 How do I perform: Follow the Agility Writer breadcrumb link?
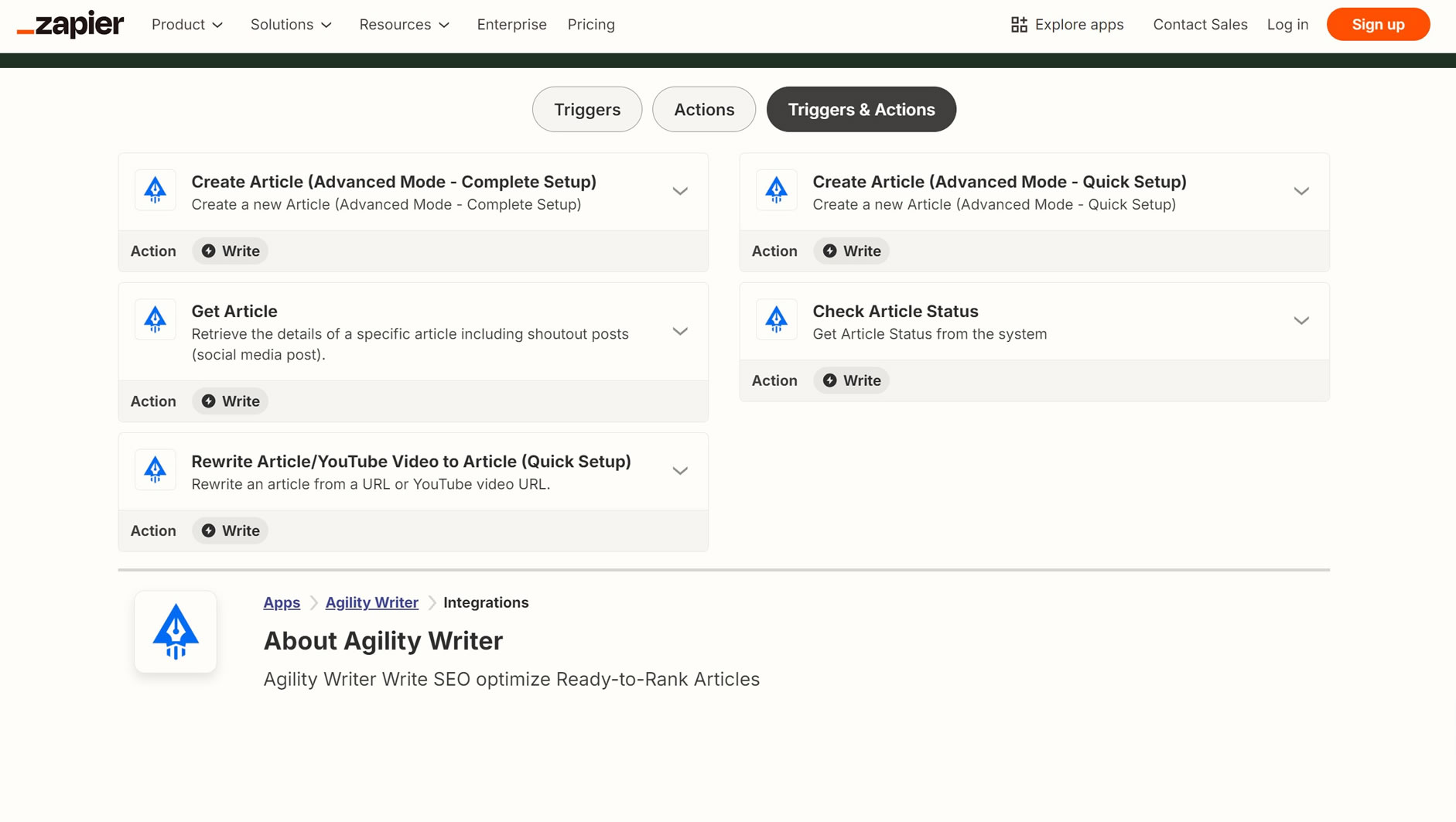[372, 602]
